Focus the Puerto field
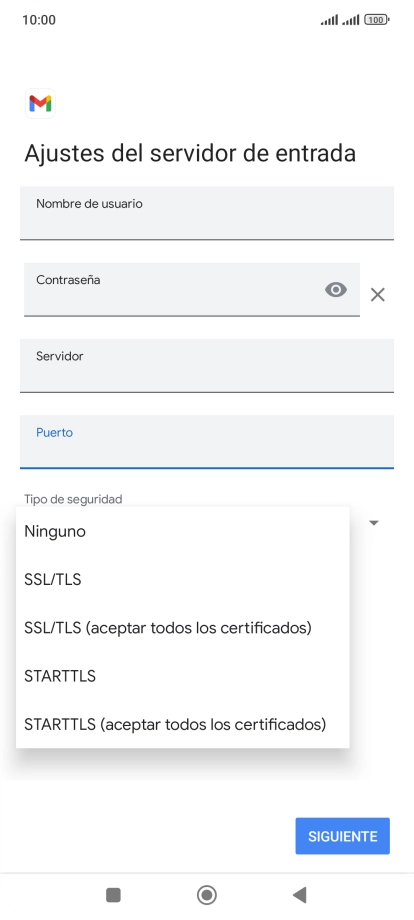Image resolution: width=414 pixels, height=920 pixels. point(207,442)
